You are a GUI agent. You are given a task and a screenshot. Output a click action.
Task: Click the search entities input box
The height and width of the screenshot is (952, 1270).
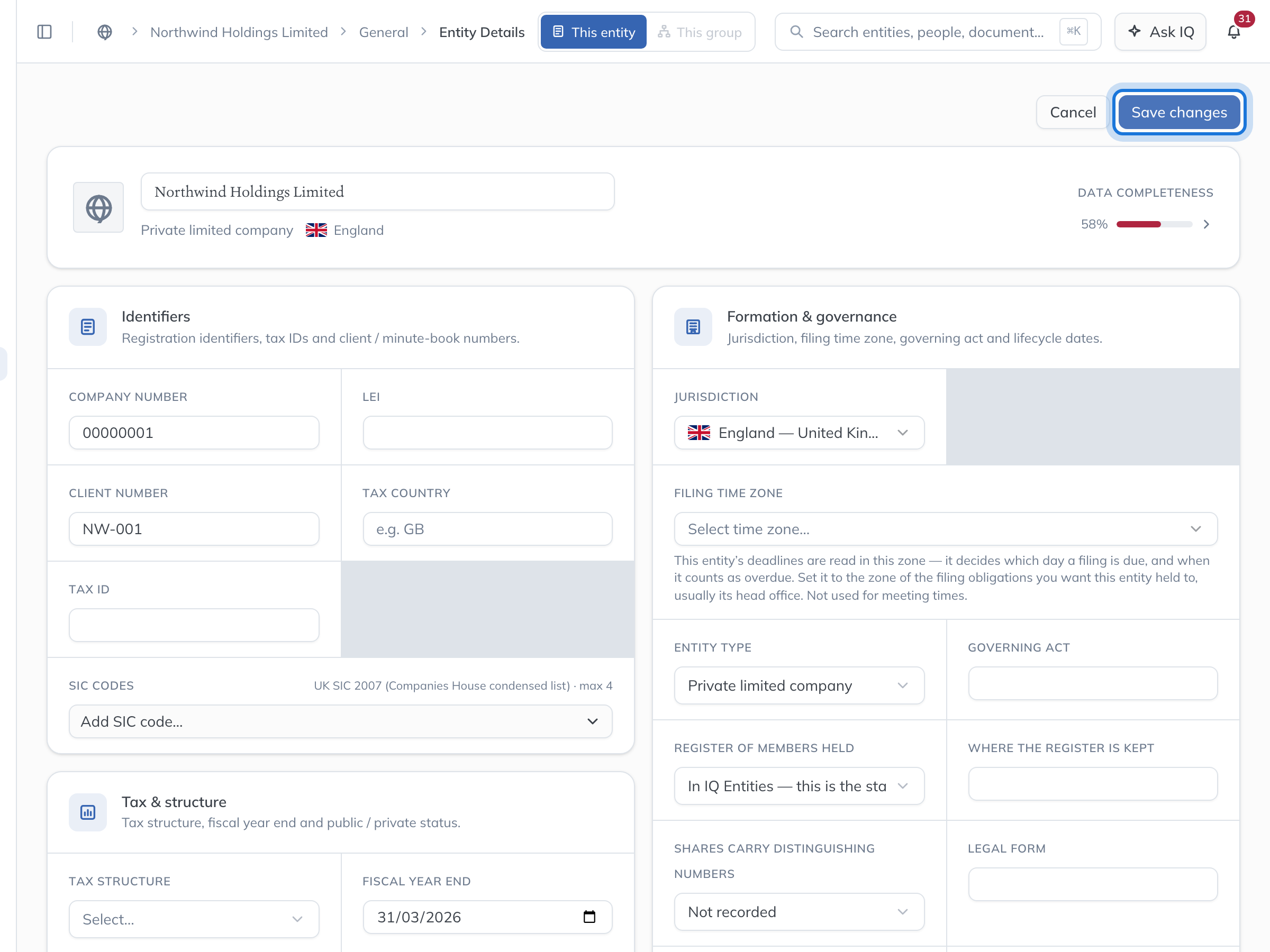coord(938,32)
